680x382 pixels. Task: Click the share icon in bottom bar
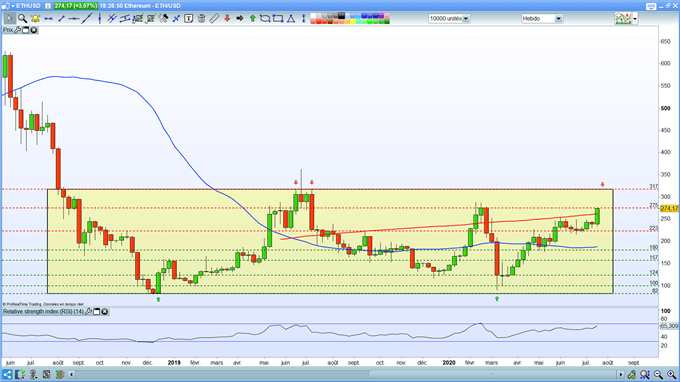pyautogui.click(x=7, y=374)
